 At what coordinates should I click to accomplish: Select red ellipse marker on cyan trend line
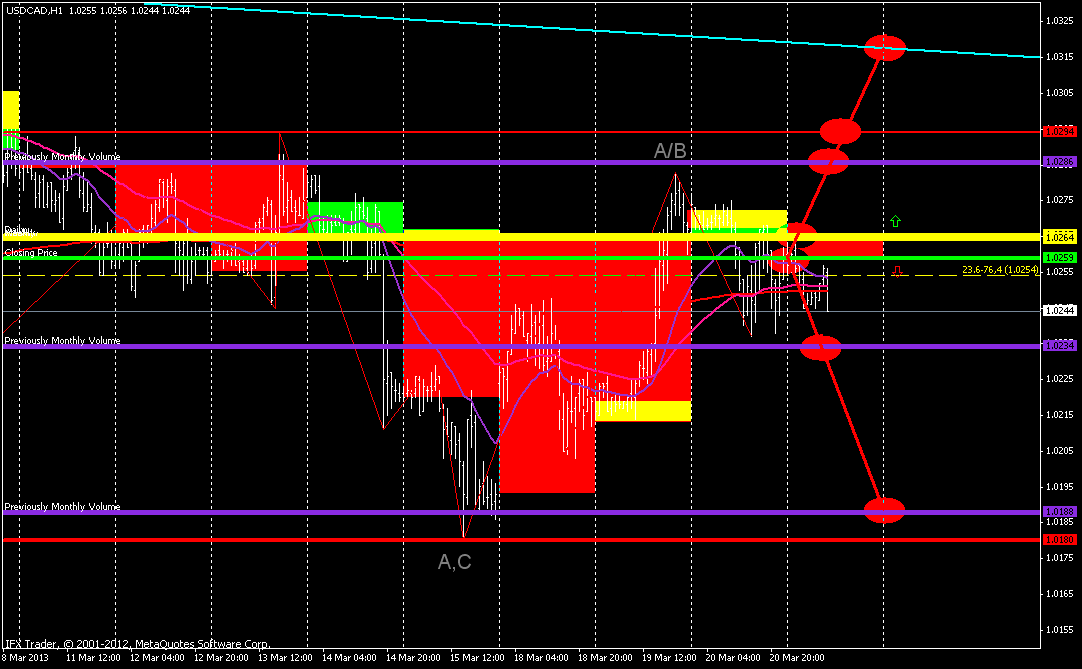pyautogui.click(x=884, y=48)
